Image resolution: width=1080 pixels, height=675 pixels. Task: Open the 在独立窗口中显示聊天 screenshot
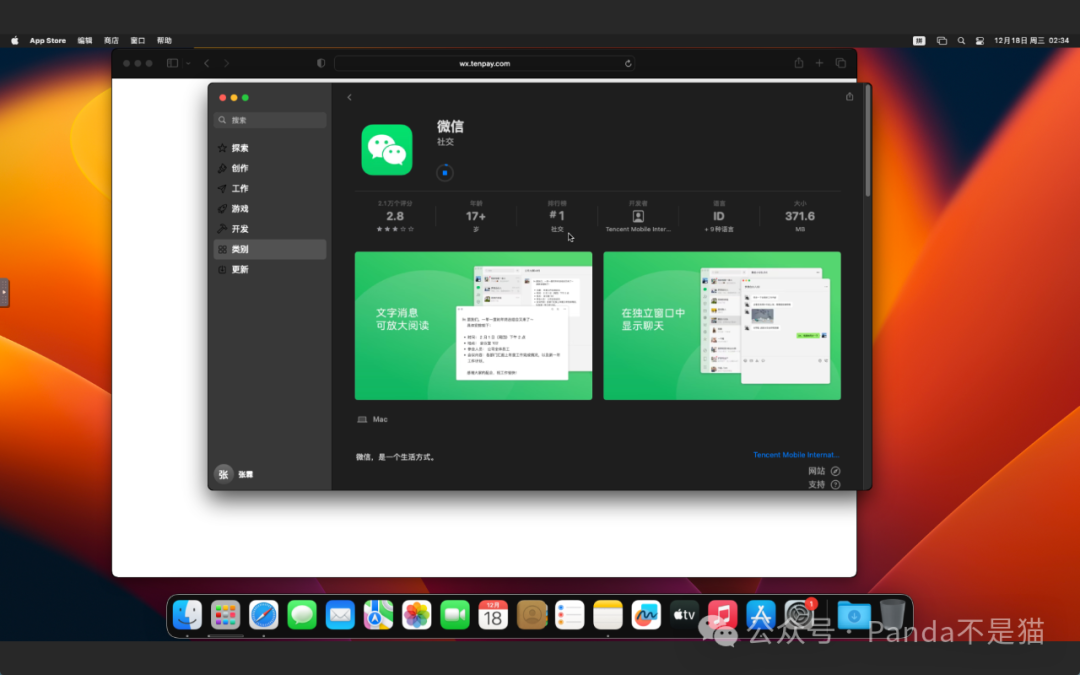point(722,326)
